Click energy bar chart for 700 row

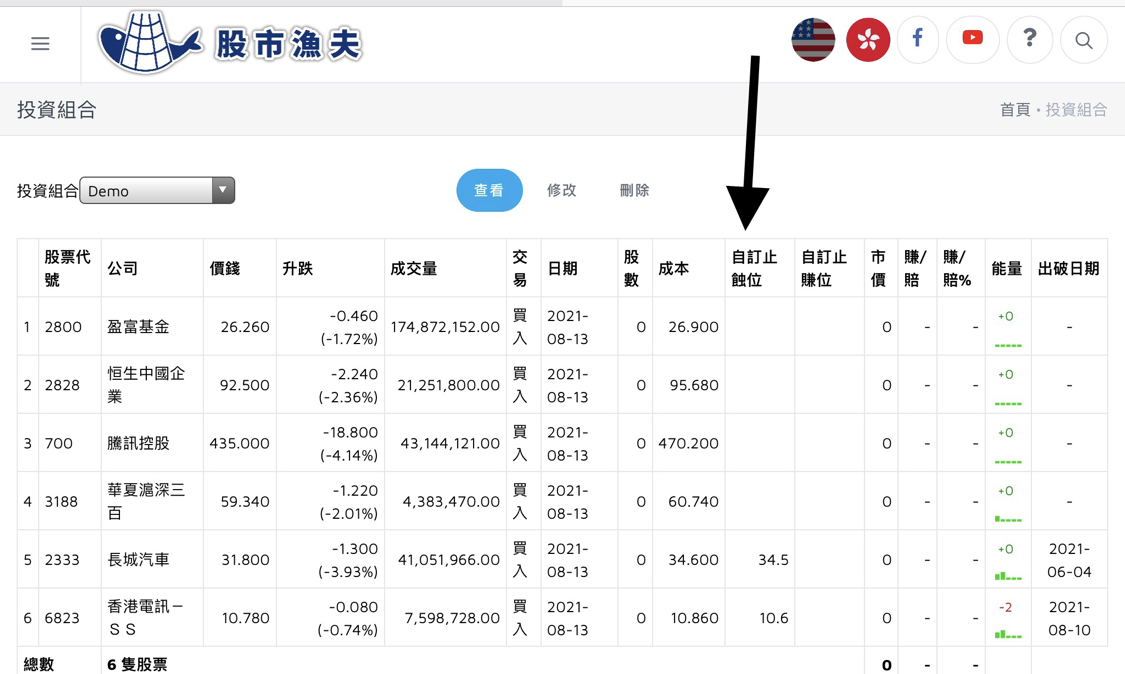pos(1008,462)
